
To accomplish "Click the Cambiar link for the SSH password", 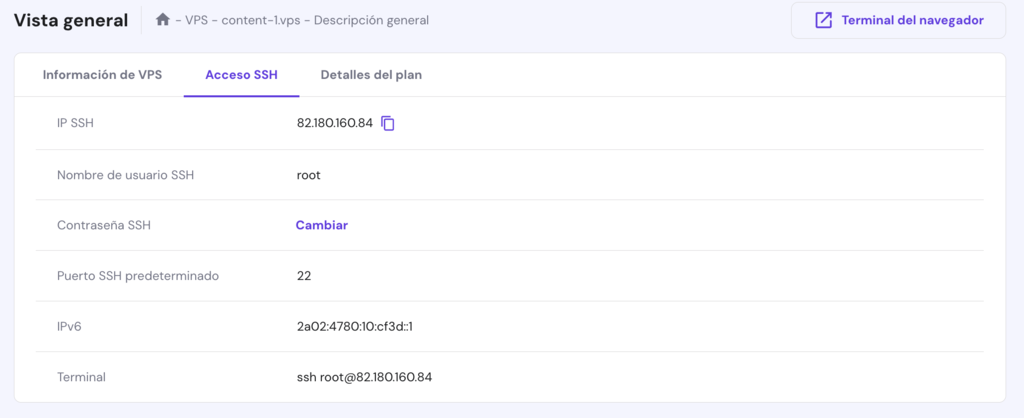I will point(321,225).
